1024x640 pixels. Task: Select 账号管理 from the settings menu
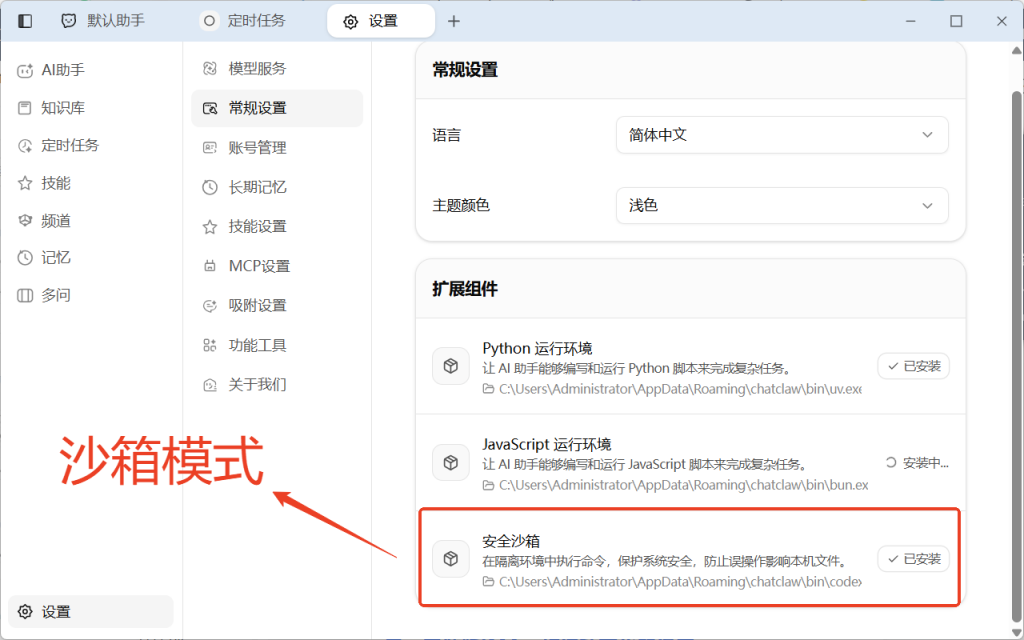point(258,147)
